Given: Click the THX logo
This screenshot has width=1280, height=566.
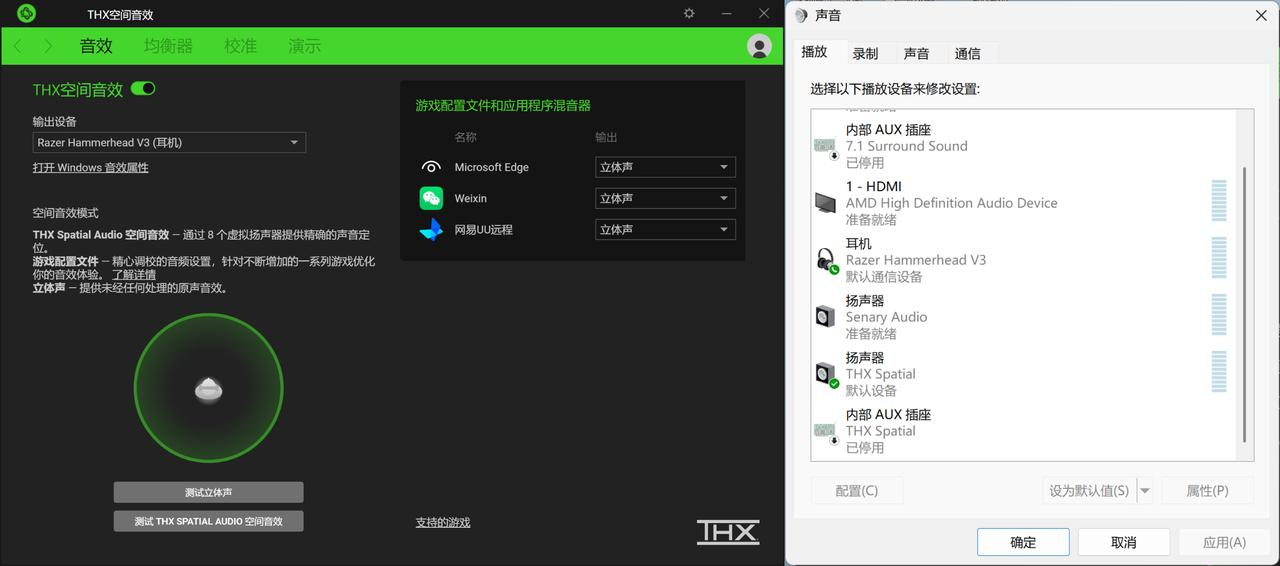Looking at the screenshot, I should coord(728,532).
